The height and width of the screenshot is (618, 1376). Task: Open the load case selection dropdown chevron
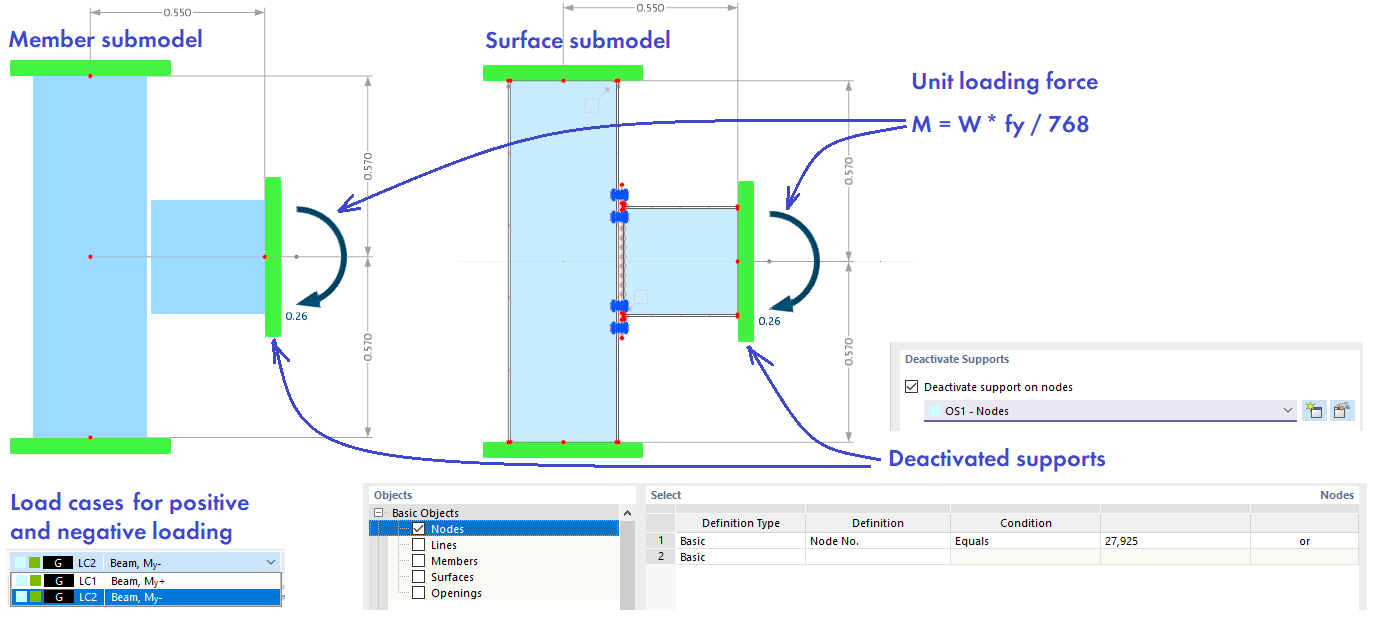coord(270,561)
